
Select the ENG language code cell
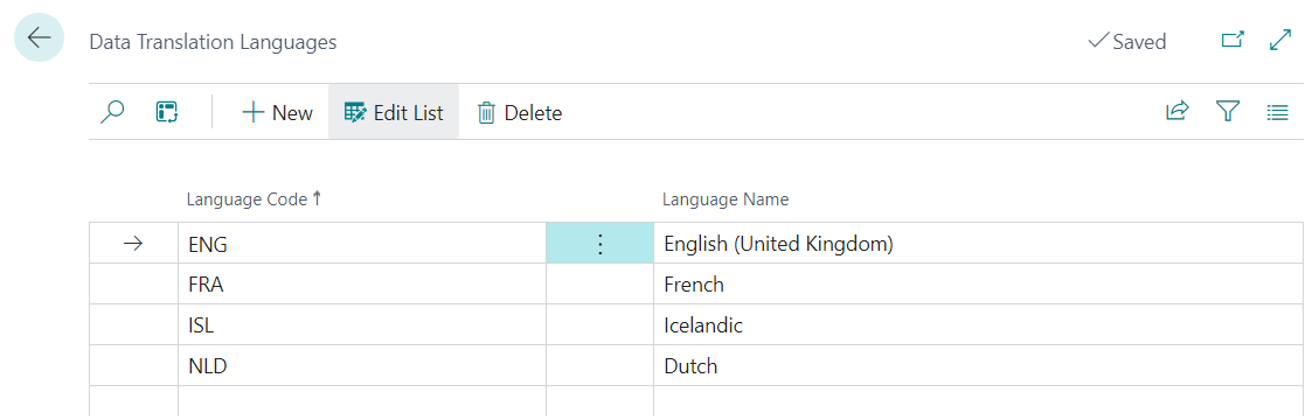[360, 243]
